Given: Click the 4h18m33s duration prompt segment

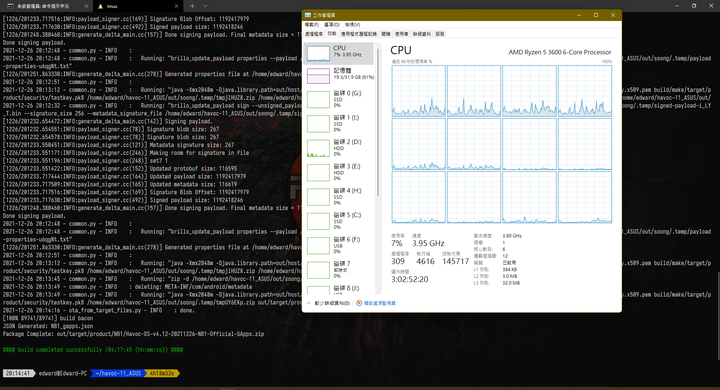Looking at the screenshot, I should (x=162, y=373).
